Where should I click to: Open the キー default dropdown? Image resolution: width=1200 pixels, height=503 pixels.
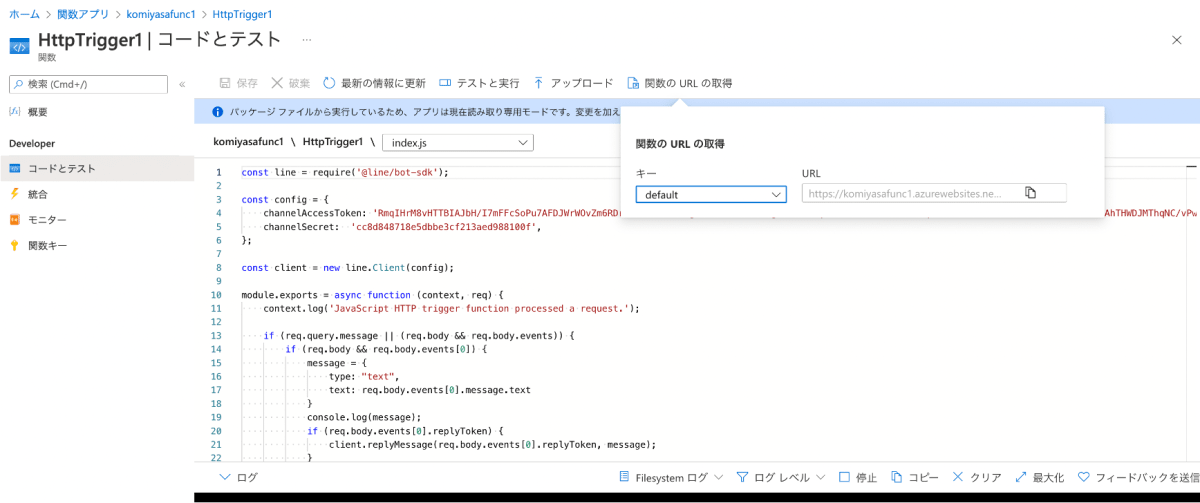point(711,194)
